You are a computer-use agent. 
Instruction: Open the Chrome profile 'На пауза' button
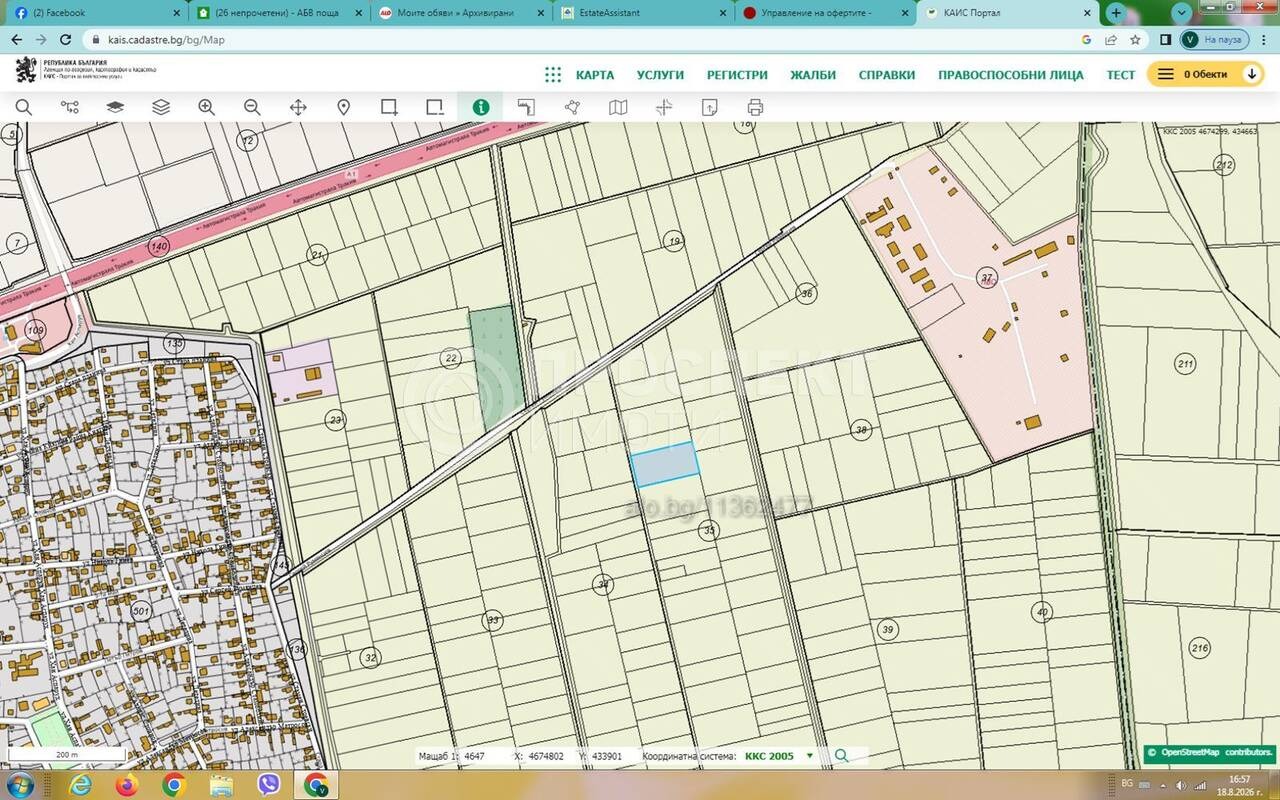1214,40
